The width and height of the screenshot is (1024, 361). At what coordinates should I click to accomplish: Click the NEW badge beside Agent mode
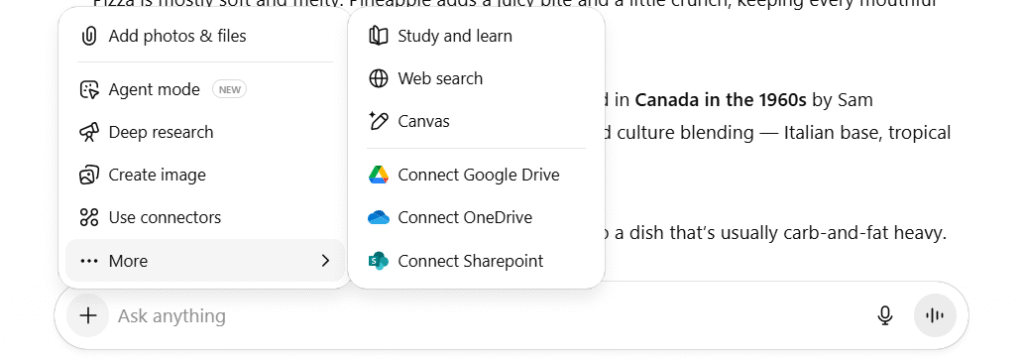tap(229, 90)
